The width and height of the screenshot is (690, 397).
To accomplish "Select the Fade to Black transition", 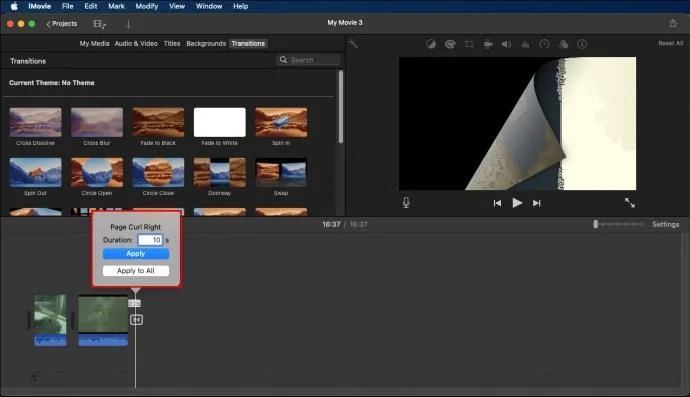I will [x=158, y=122].
